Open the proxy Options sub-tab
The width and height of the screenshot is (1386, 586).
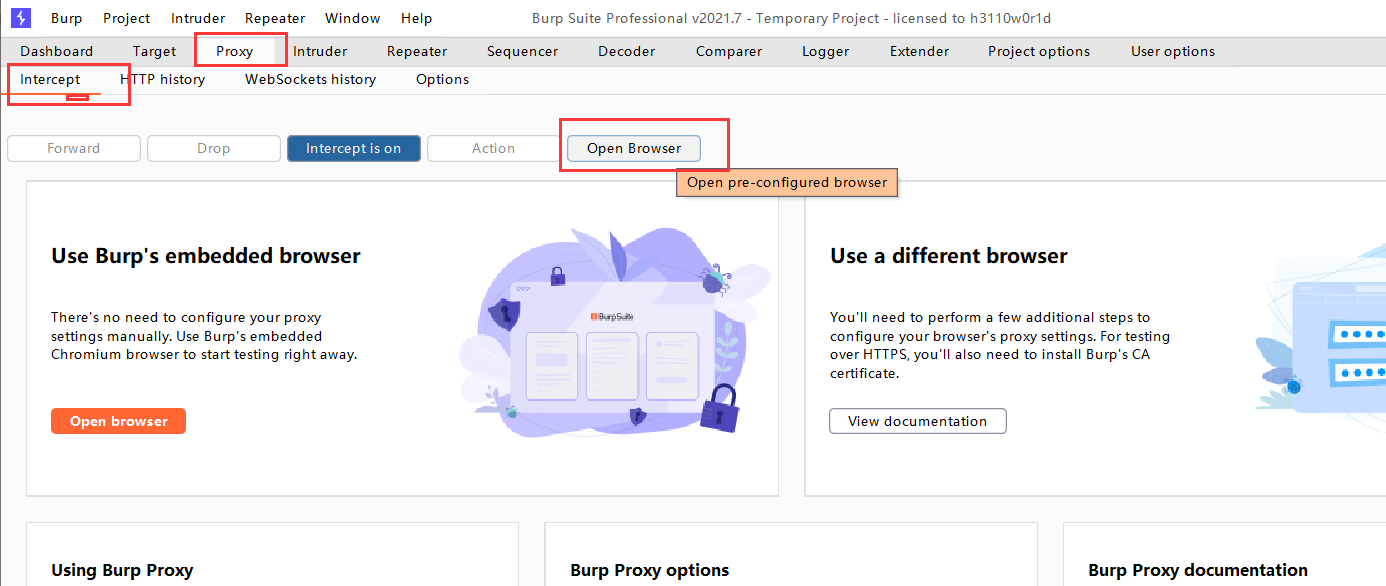(x=442, y=79)
